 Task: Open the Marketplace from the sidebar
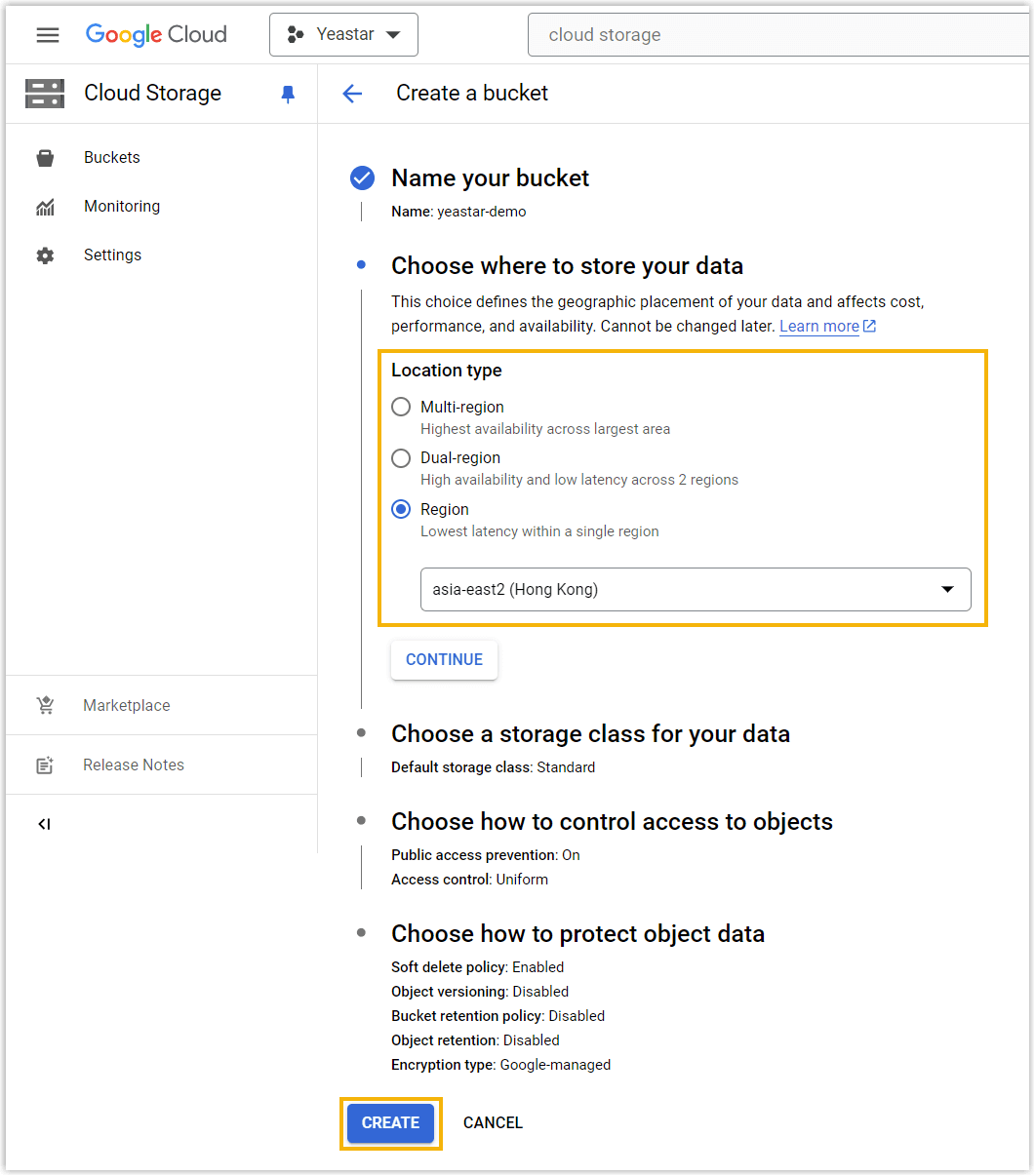(126, 705)
